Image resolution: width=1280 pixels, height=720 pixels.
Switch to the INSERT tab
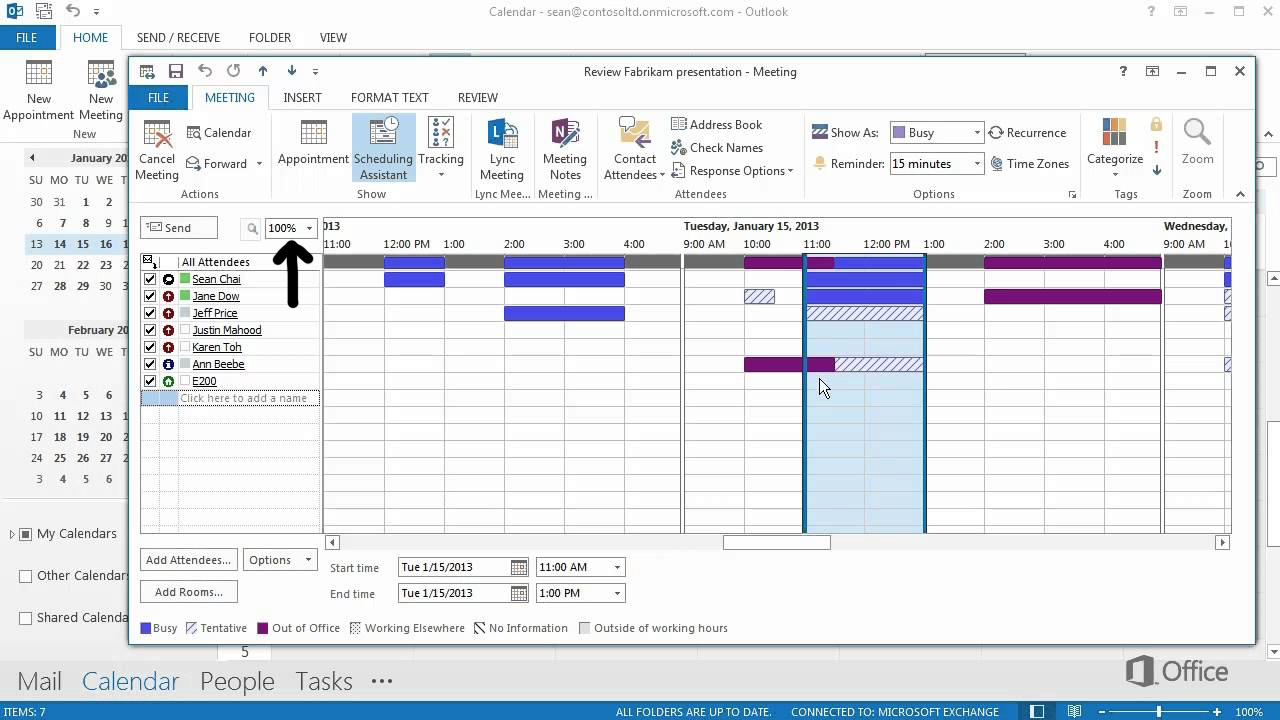[302, 98]
